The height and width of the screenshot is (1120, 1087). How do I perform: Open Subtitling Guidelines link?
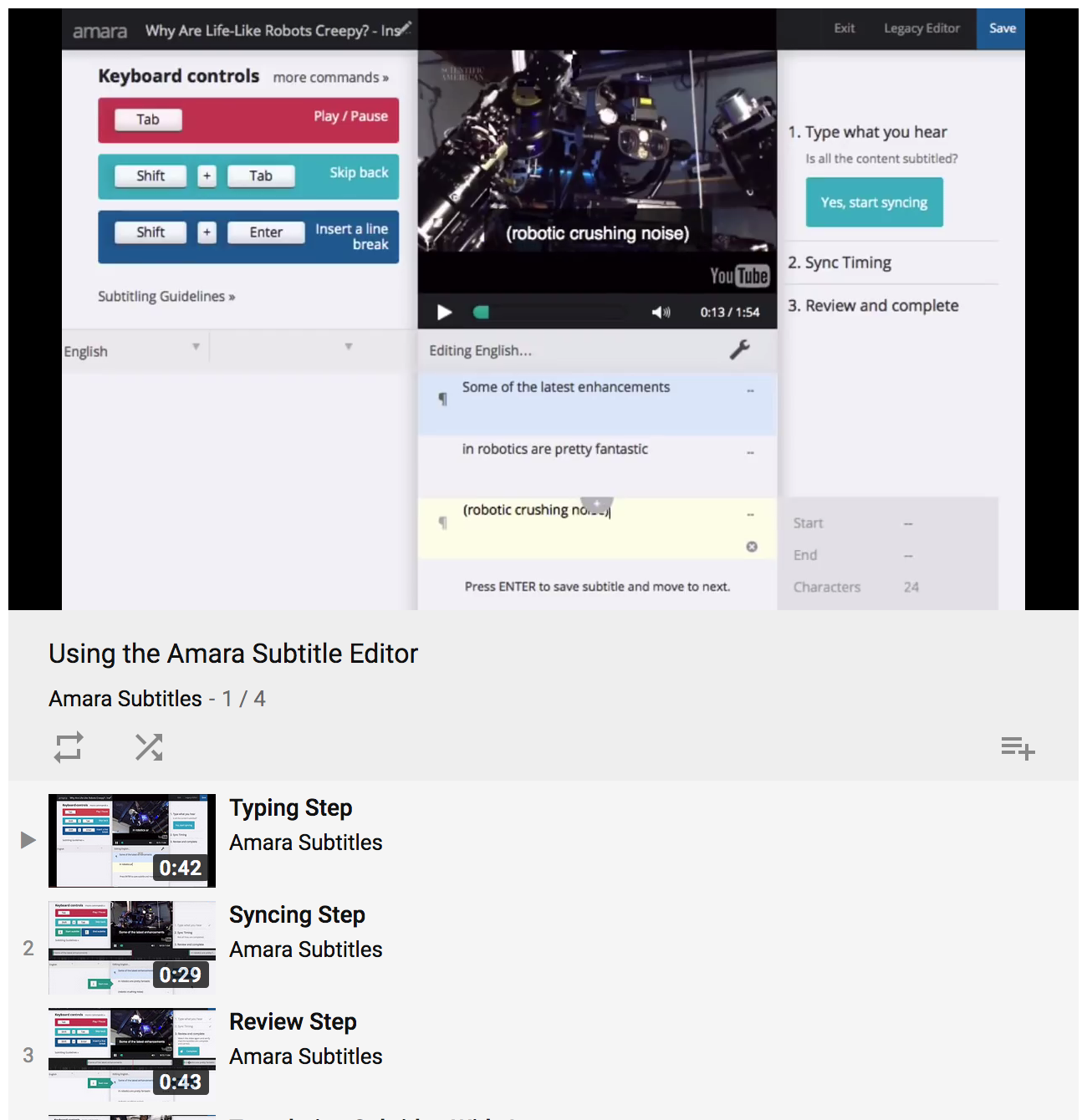166,297
